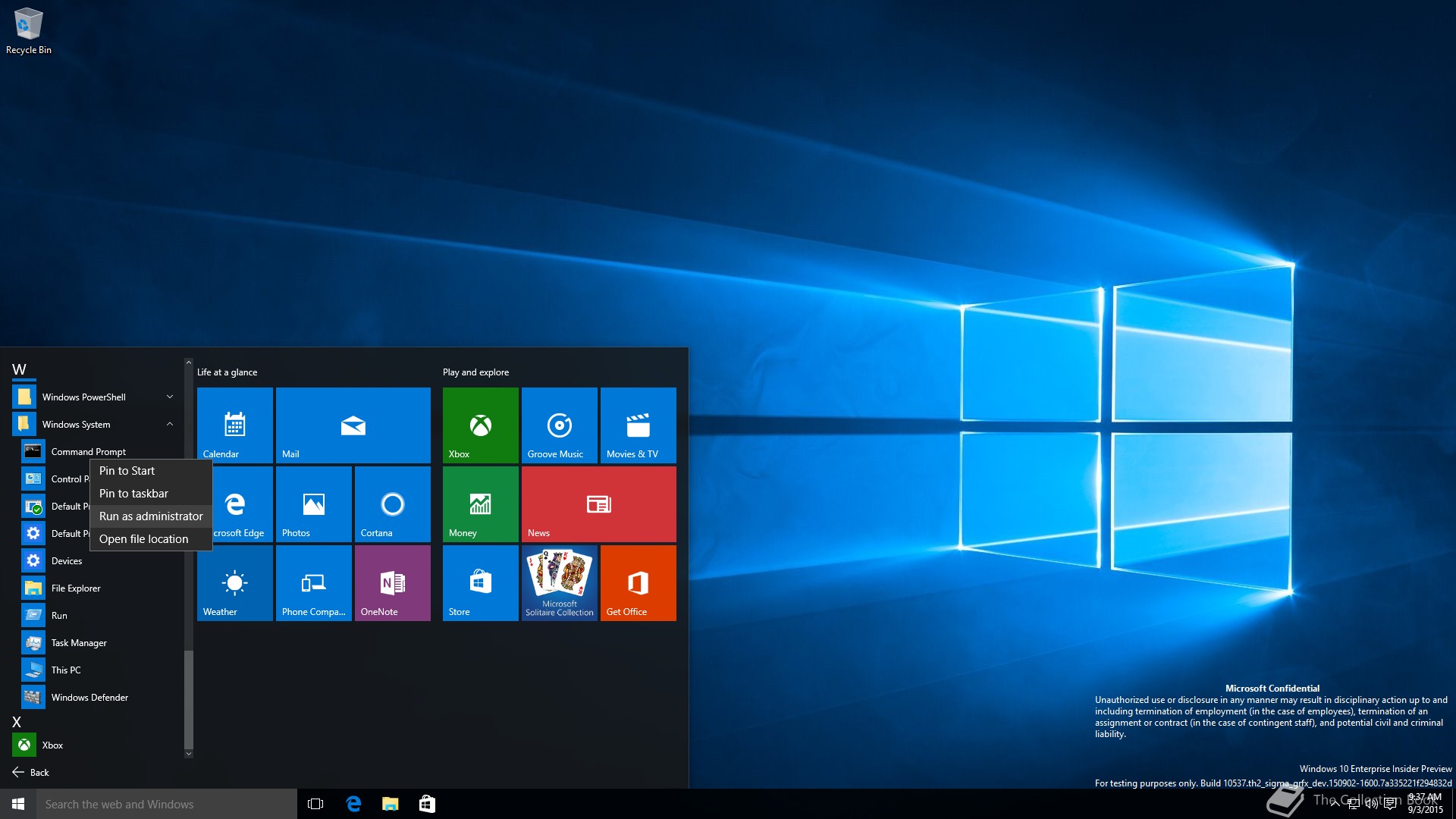The width and height of the screenshot is (1456, 819).
Task: Click the Windows Start button
Action: 18,804
